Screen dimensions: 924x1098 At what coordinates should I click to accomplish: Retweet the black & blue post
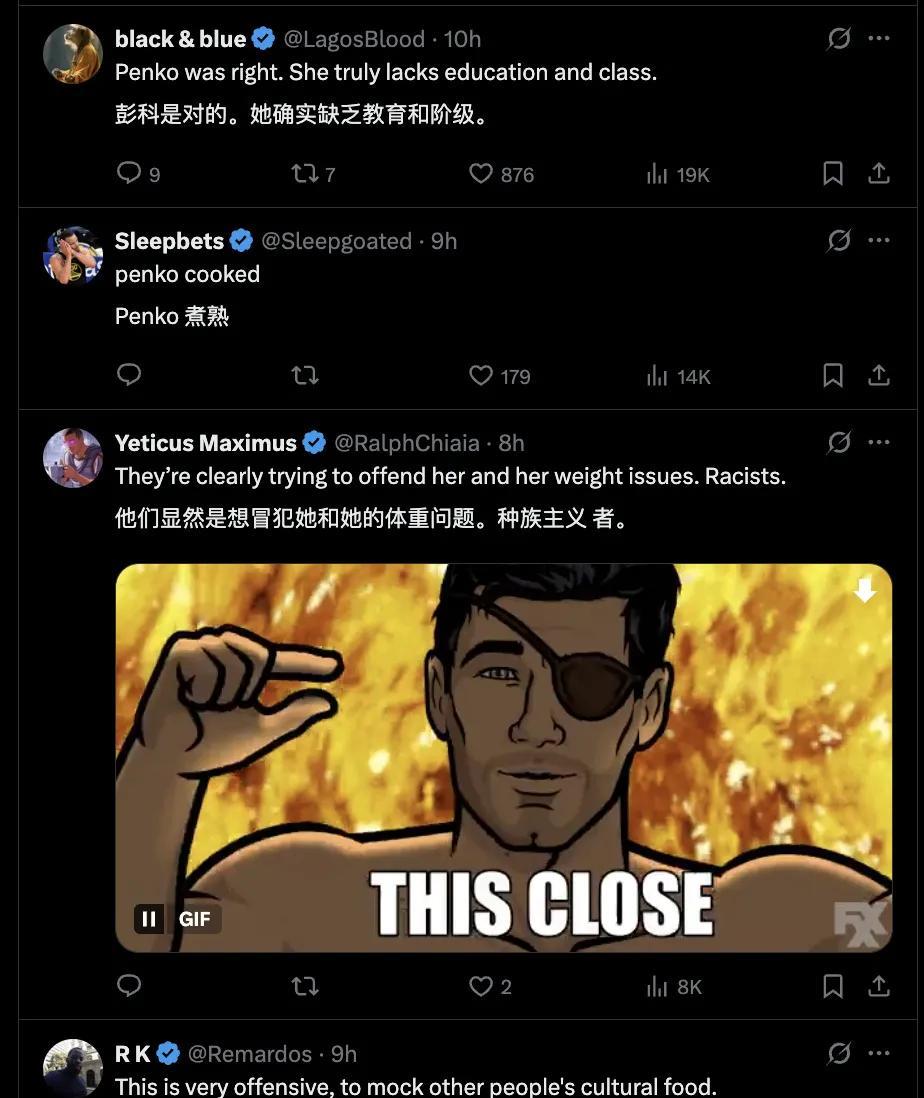click(x=313, y=174)
